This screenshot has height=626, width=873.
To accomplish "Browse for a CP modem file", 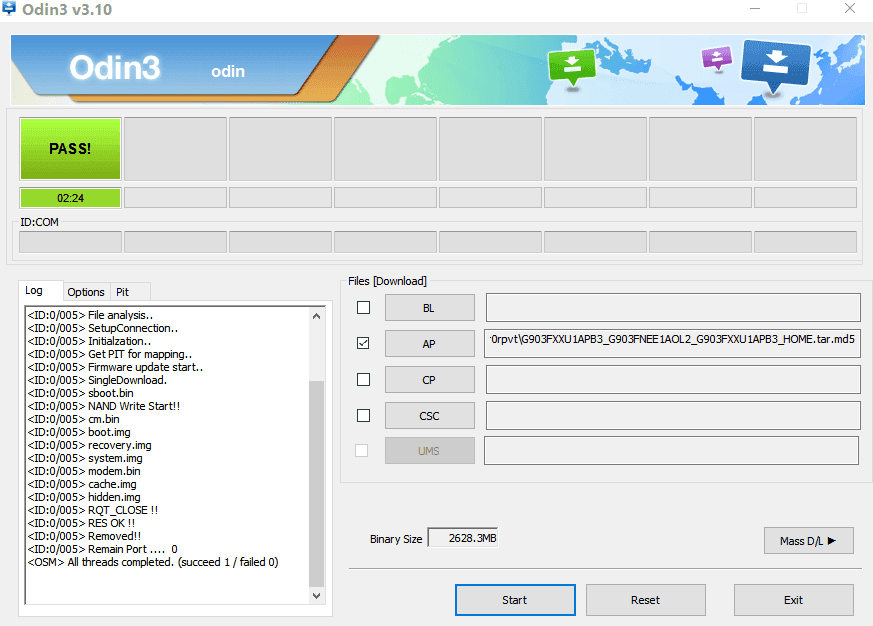I will pos(429,380).
